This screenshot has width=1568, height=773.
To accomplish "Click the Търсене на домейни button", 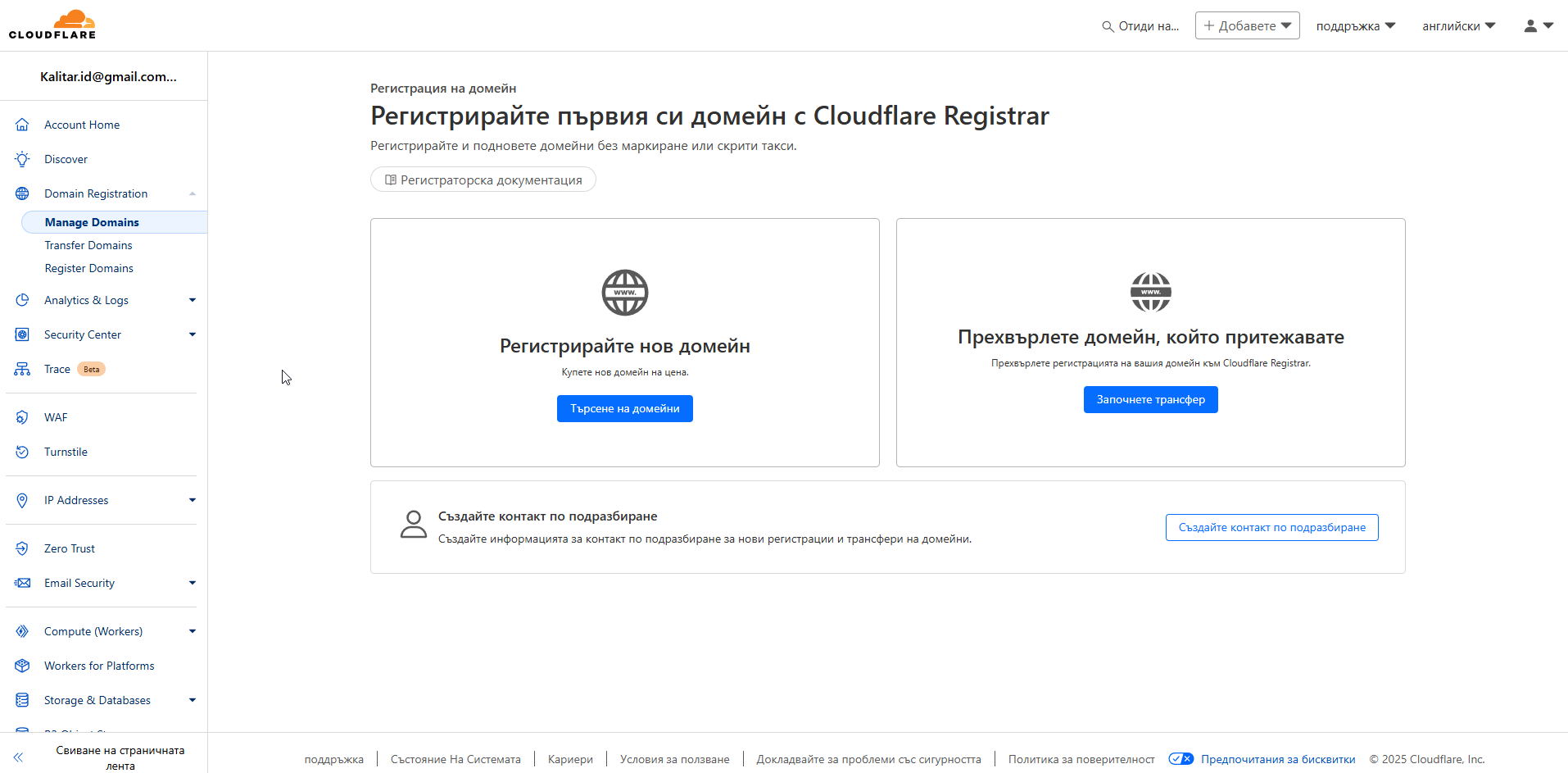I will click(625, 408).
